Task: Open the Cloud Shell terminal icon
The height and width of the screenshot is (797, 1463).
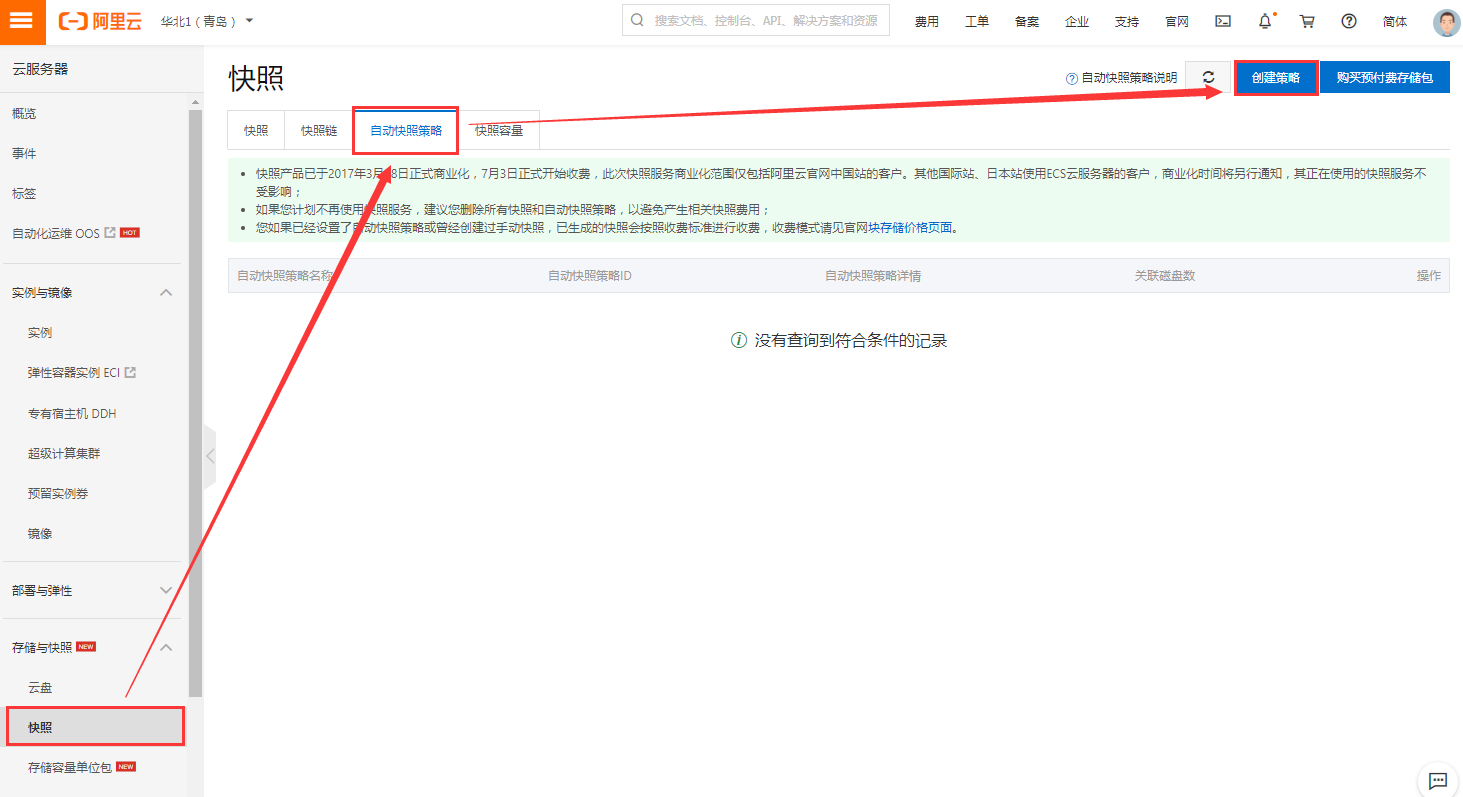Action: point(1223,22)
